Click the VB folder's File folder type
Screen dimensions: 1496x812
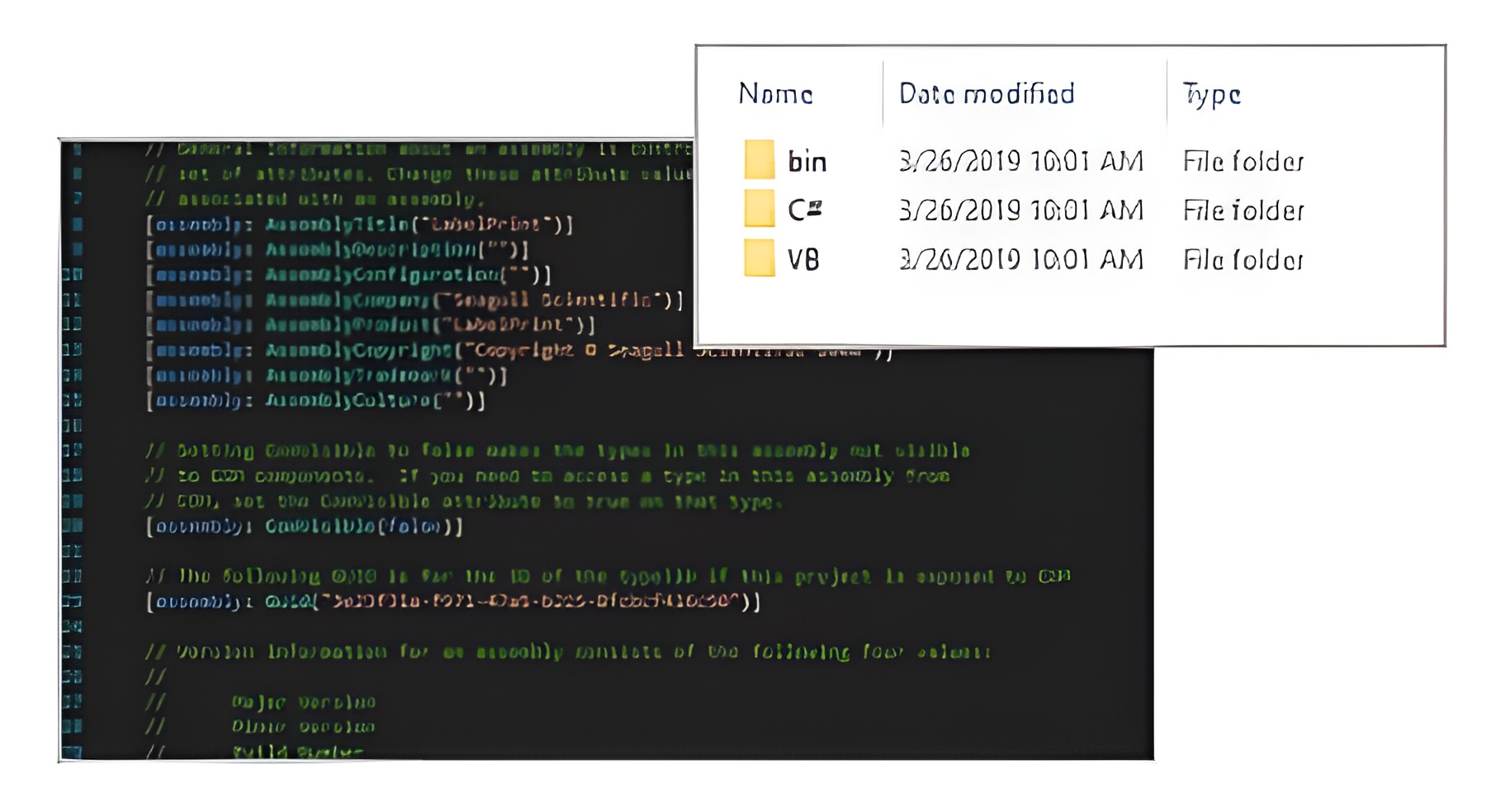[1243, 261]
